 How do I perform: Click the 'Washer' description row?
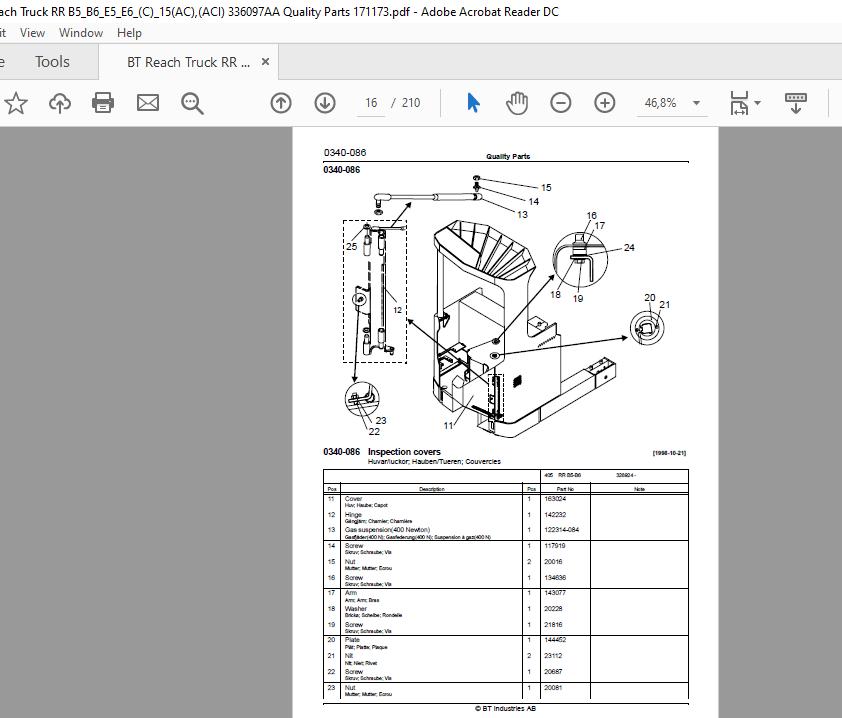click(x=355, y=608)
